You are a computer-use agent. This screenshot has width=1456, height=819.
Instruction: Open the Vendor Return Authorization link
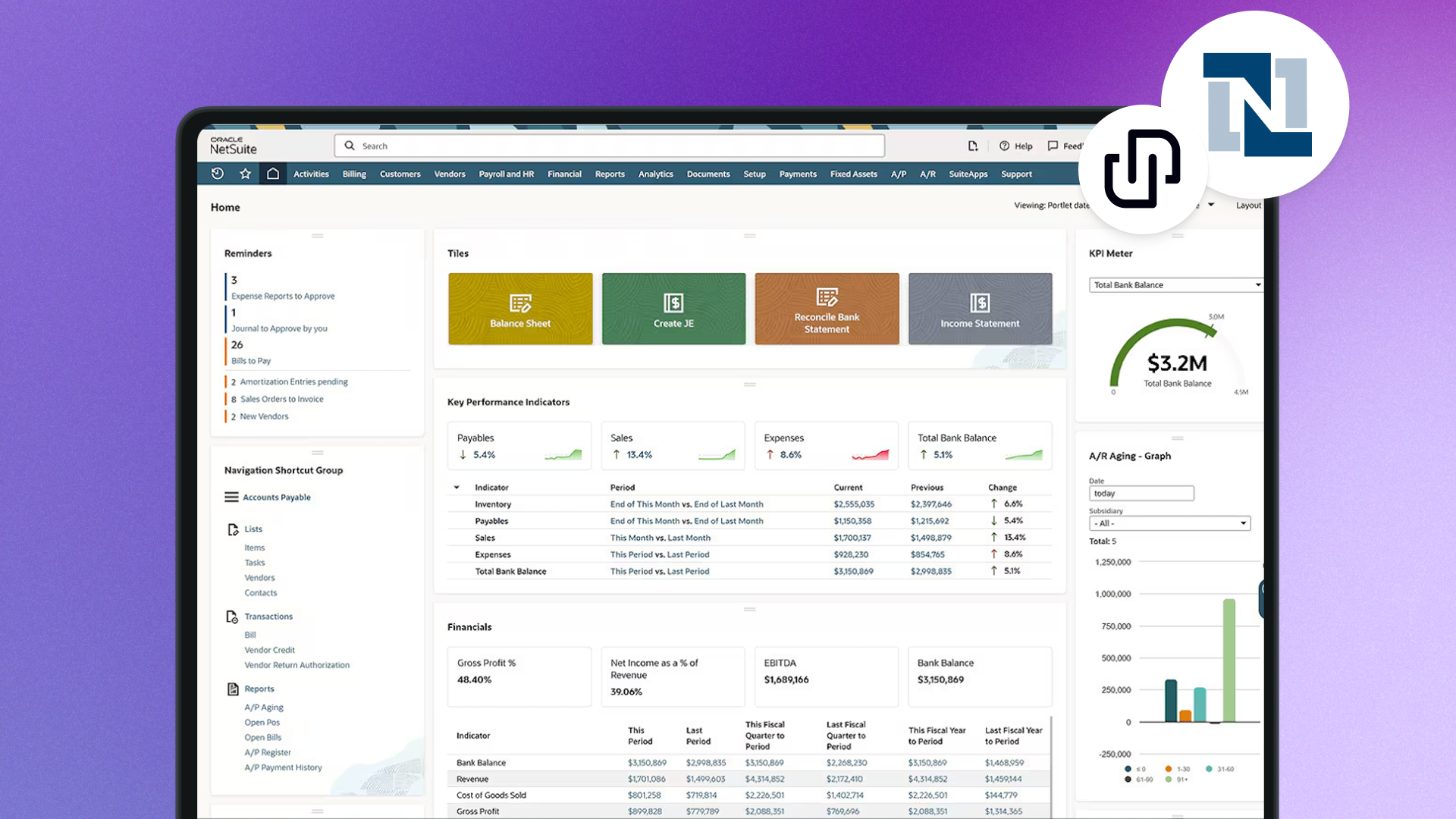[297, 665]
